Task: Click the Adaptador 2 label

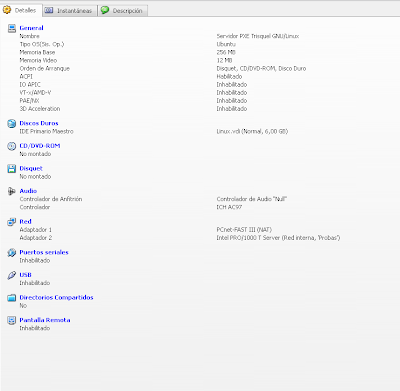Action: 36,238
